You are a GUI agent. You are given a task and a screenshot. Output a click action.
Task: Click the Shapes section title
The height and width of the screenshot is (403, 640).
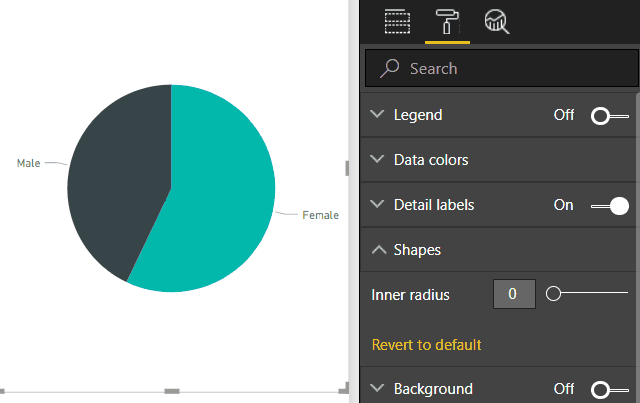pos(417,250)
